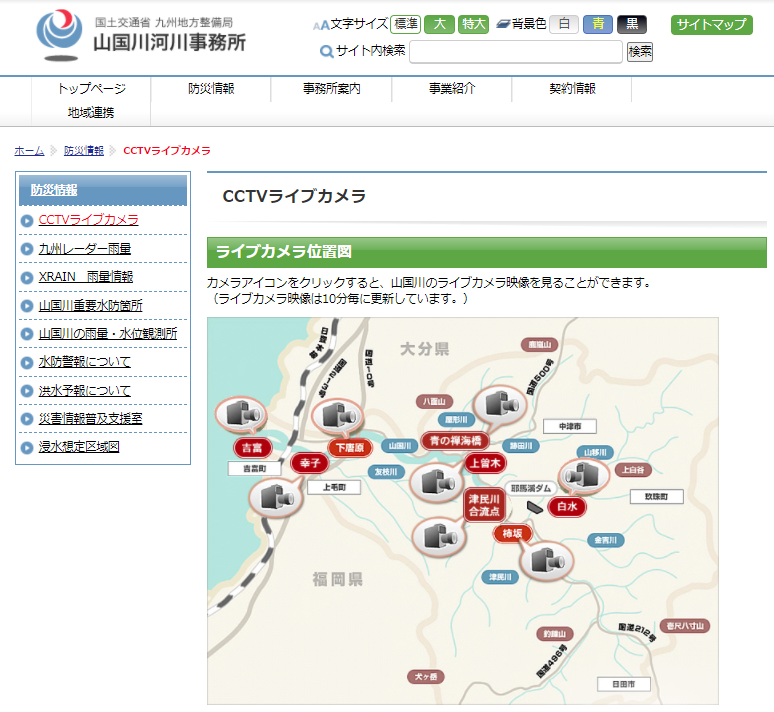Open the 契約情報 menu item
The height and width of the screenshot is (712, 774).
click(x=573, y=89)
